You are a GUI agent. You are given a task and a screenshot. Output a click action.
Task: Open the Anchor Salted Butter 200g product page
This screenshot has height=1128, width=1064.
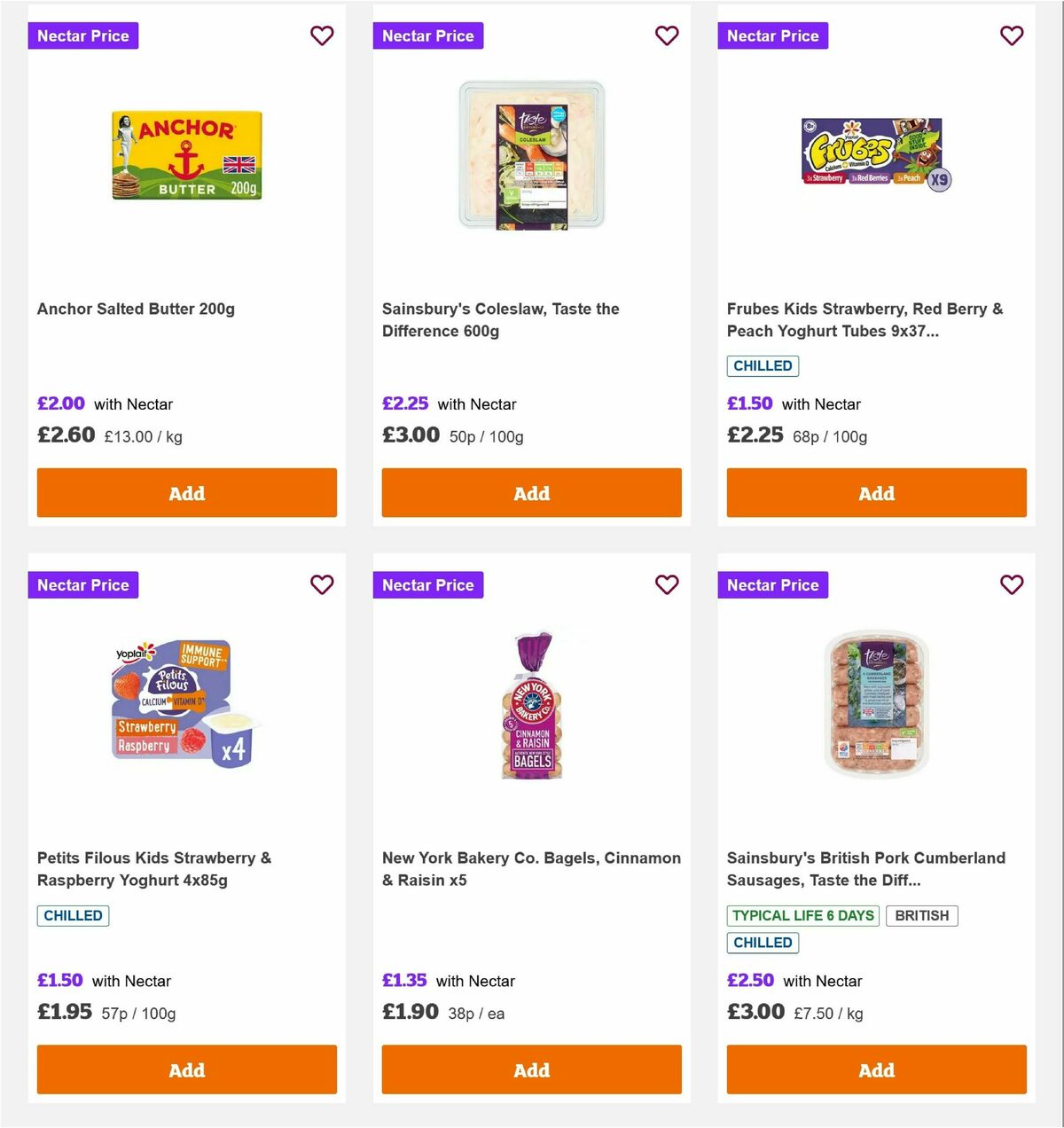136,309
